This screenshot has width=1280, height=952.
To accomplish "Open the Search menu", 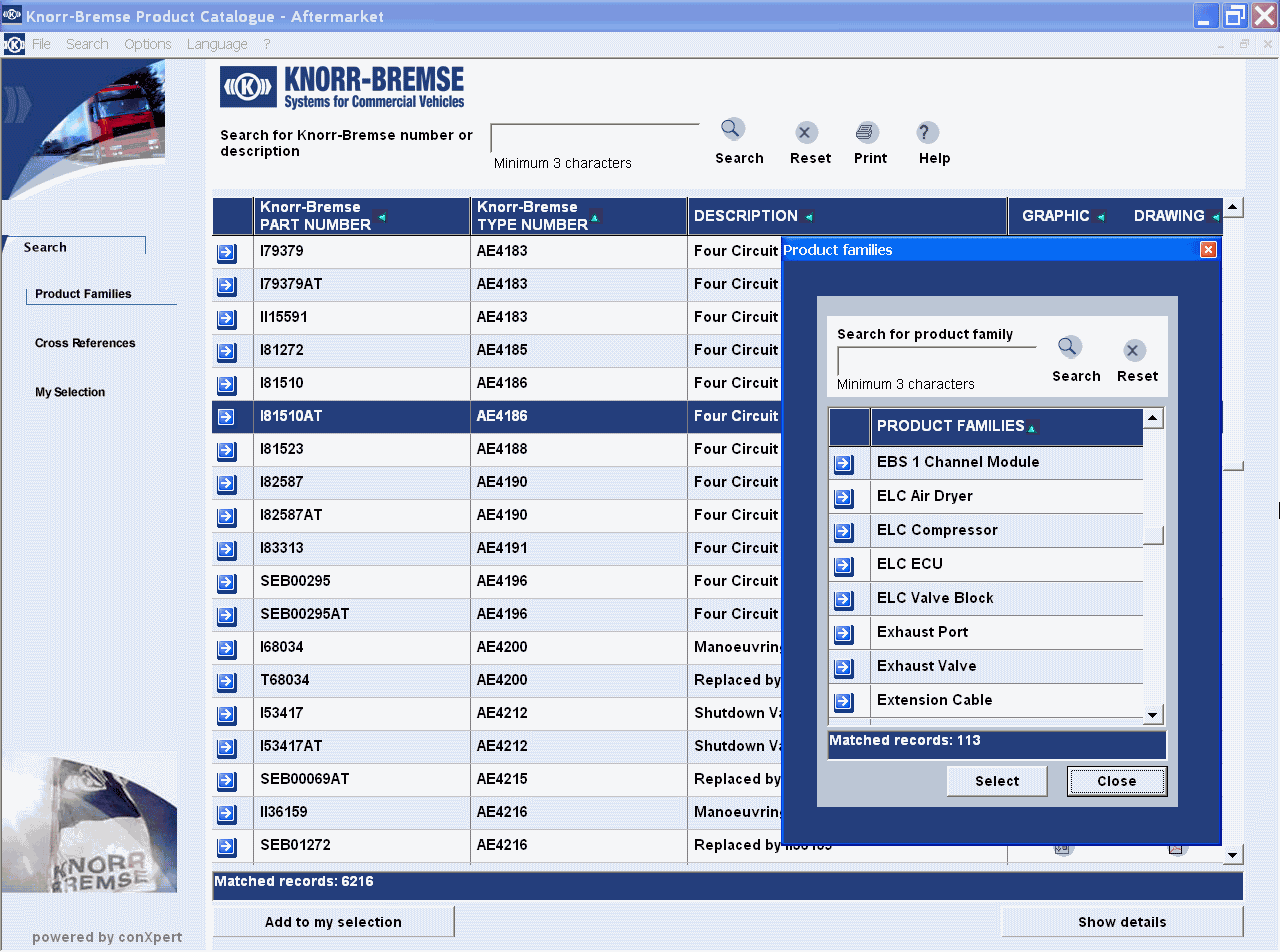I will (x=87, y=44).
